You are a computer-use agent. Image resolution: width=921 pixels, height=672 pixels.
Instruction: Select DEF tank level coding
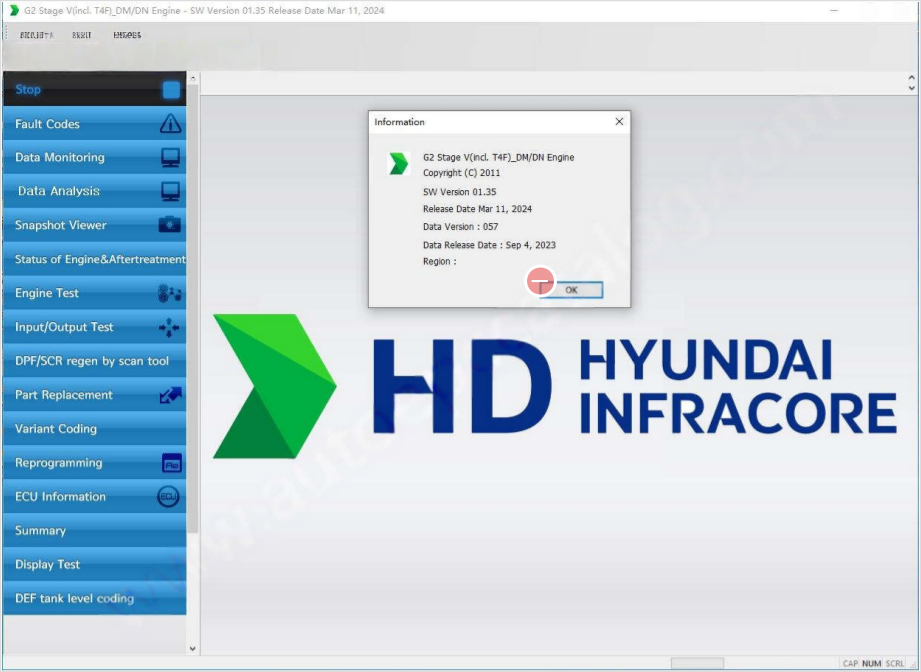pyautogui.click(x=74, y=599)
